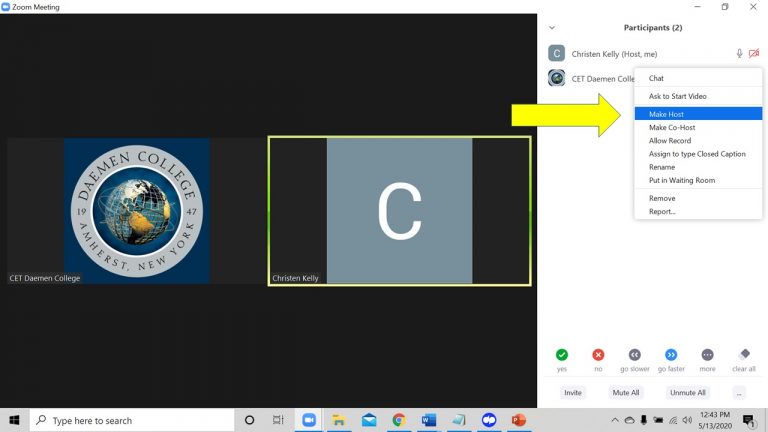This screenshot has height=432, width=768.
Task: Open Cortana circle icon on the taskbar
Action: (249, 420)
